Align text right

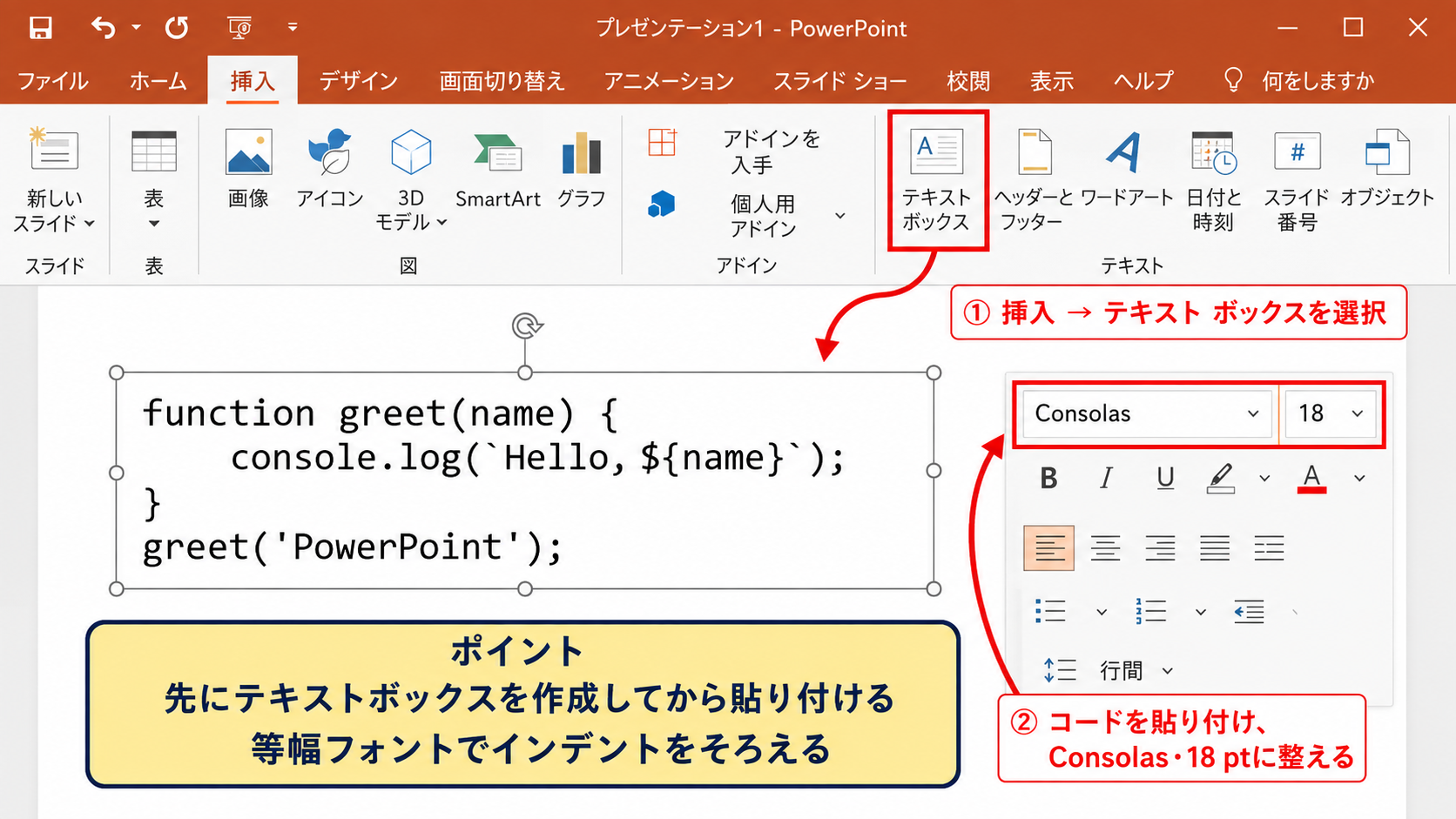1160,548
